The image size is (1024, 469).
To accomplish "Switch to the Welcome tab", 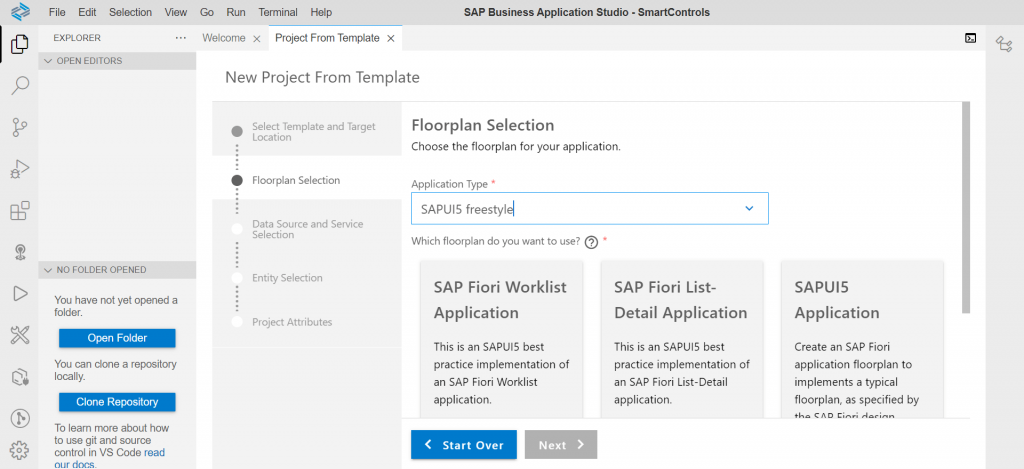I will (x=224, y=38).
